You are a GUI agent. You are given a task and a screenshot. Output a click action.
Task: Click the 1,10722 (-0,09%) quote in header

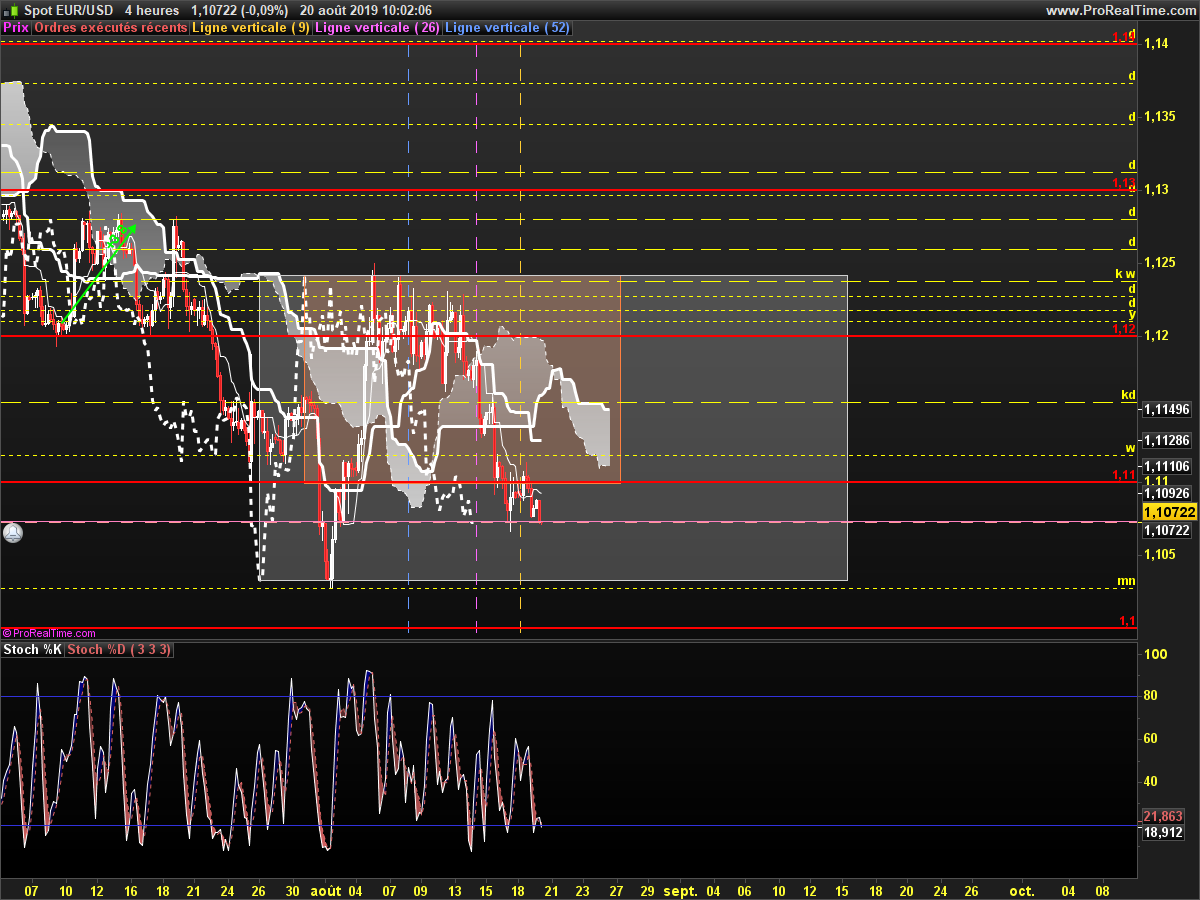(x=240, y=10)
